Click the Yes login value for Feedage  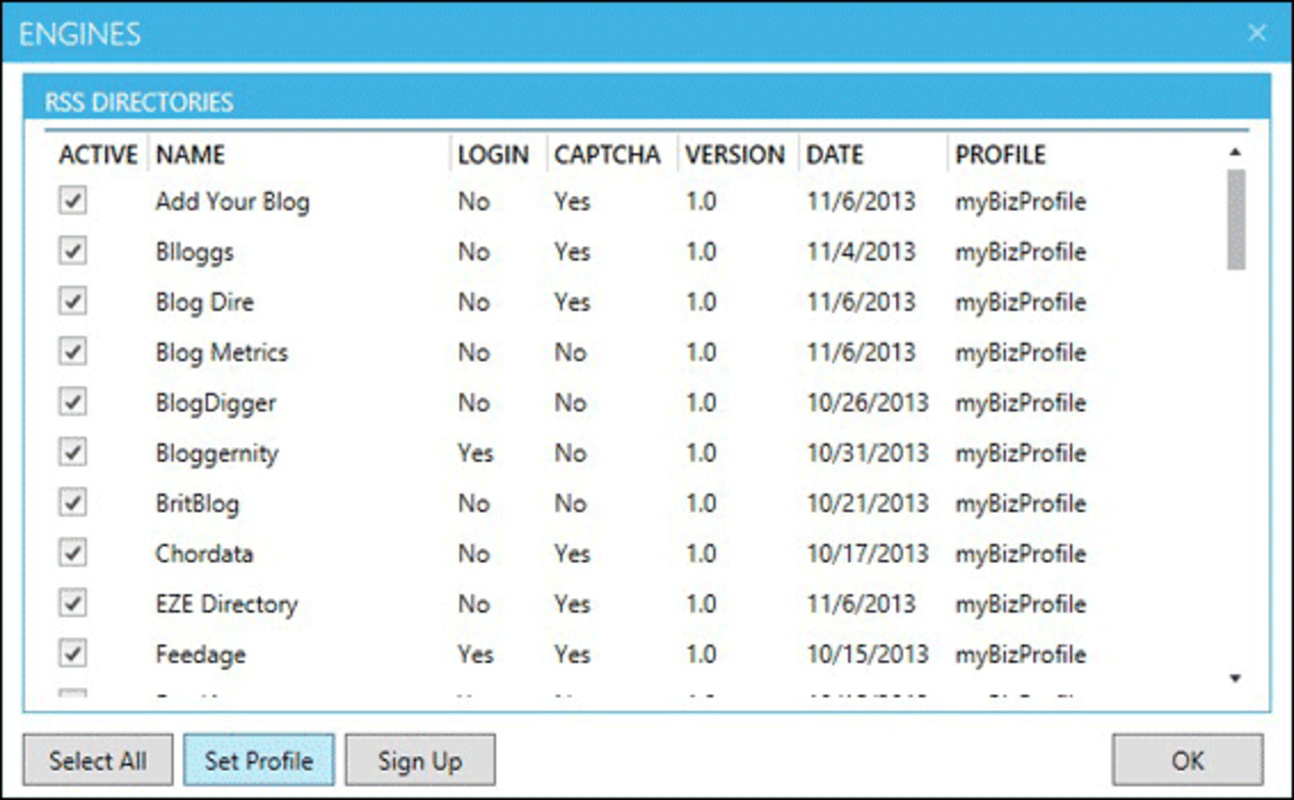point(475,655)
